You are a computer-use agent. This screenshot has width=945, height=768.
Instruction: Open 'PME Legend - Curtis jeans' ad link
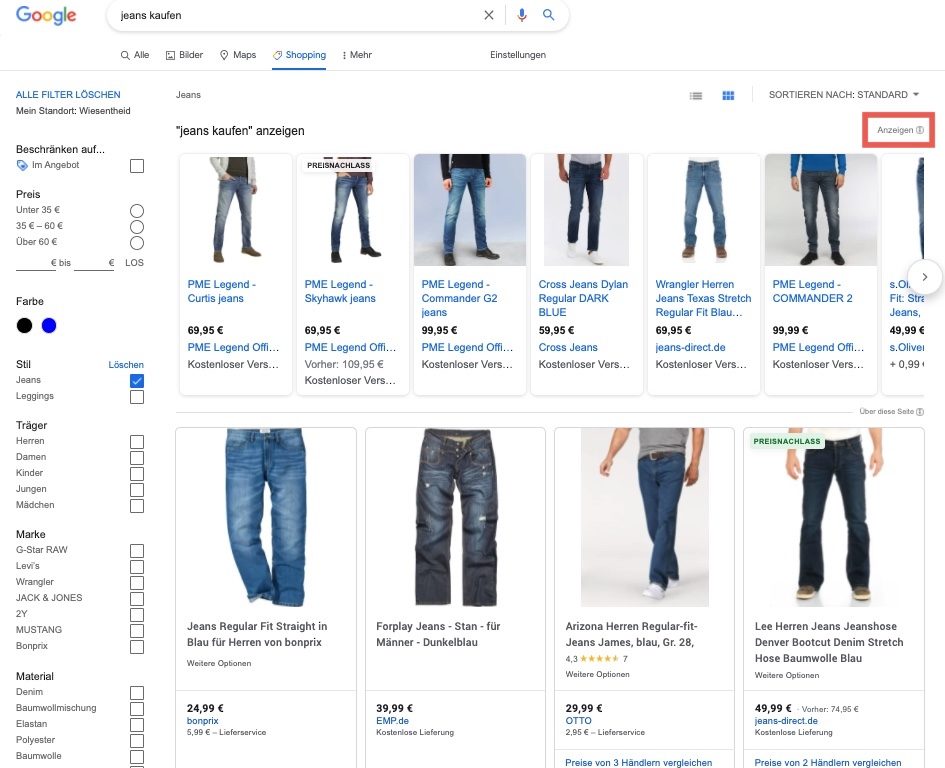coord(222,291)
